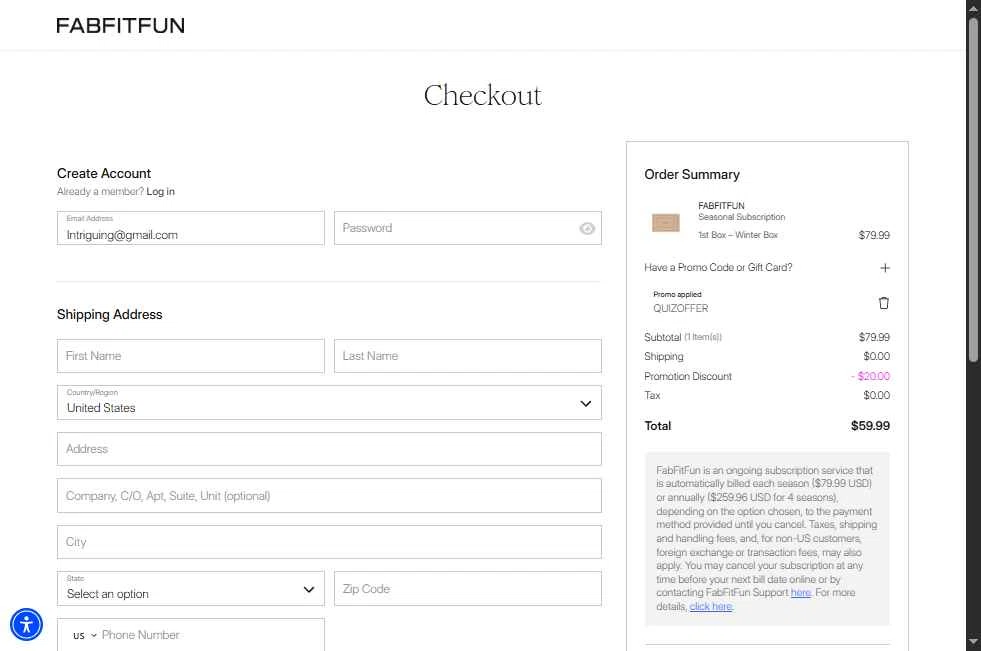Select the Zip Code field
The height and width of the screenshot is (651, 981).
(467, 589)
